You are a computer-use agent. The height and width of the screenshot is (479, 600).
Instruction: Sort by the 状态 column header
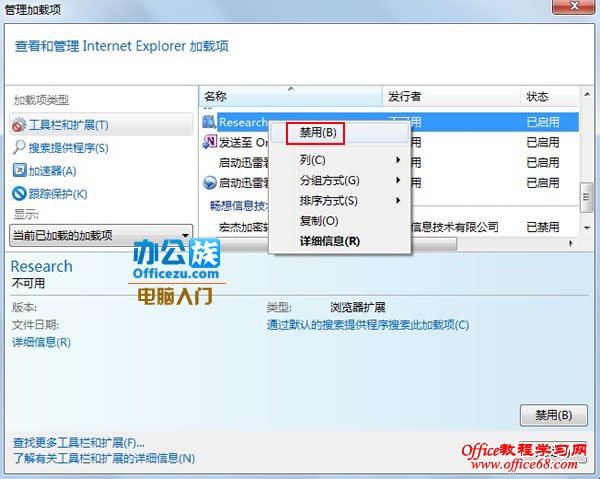click(550, 96)
